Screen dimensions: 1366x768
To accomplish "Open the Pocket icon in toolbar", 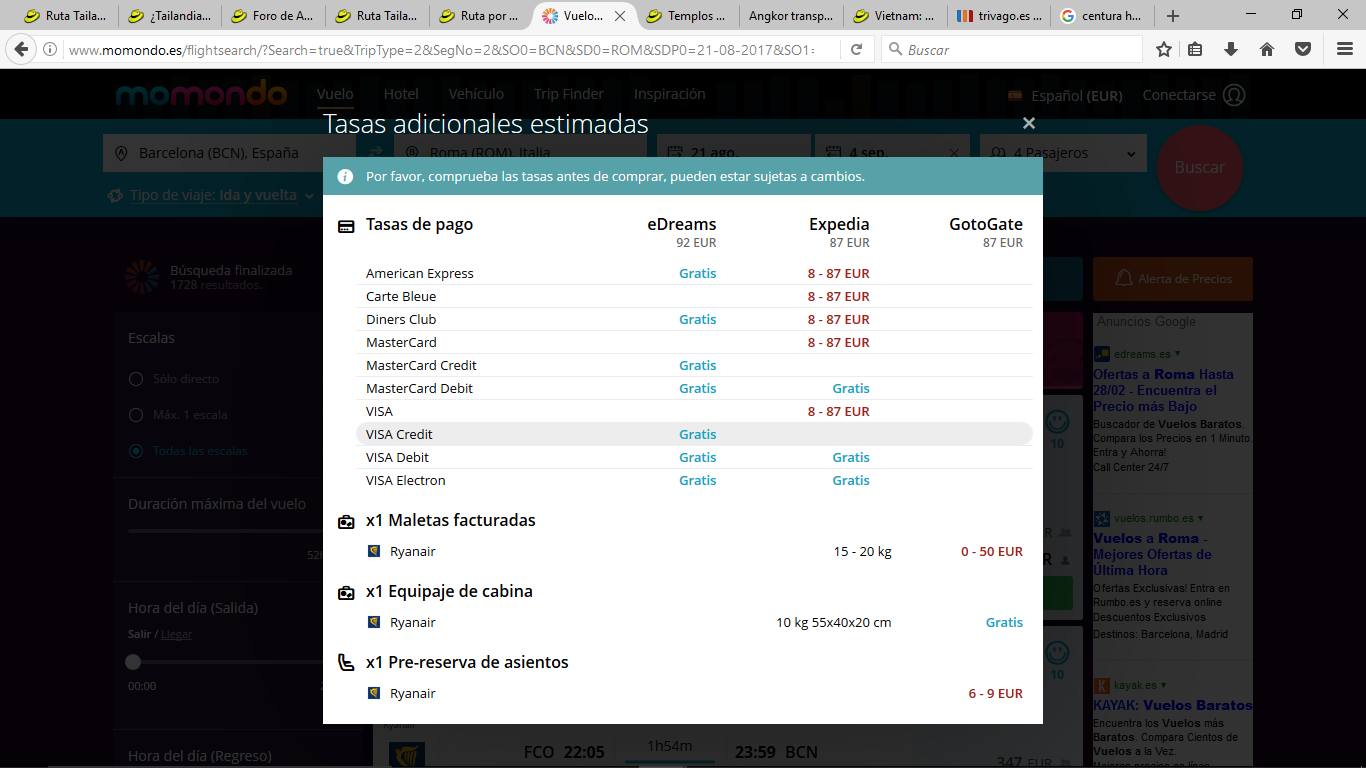I will click(1303, 49).
